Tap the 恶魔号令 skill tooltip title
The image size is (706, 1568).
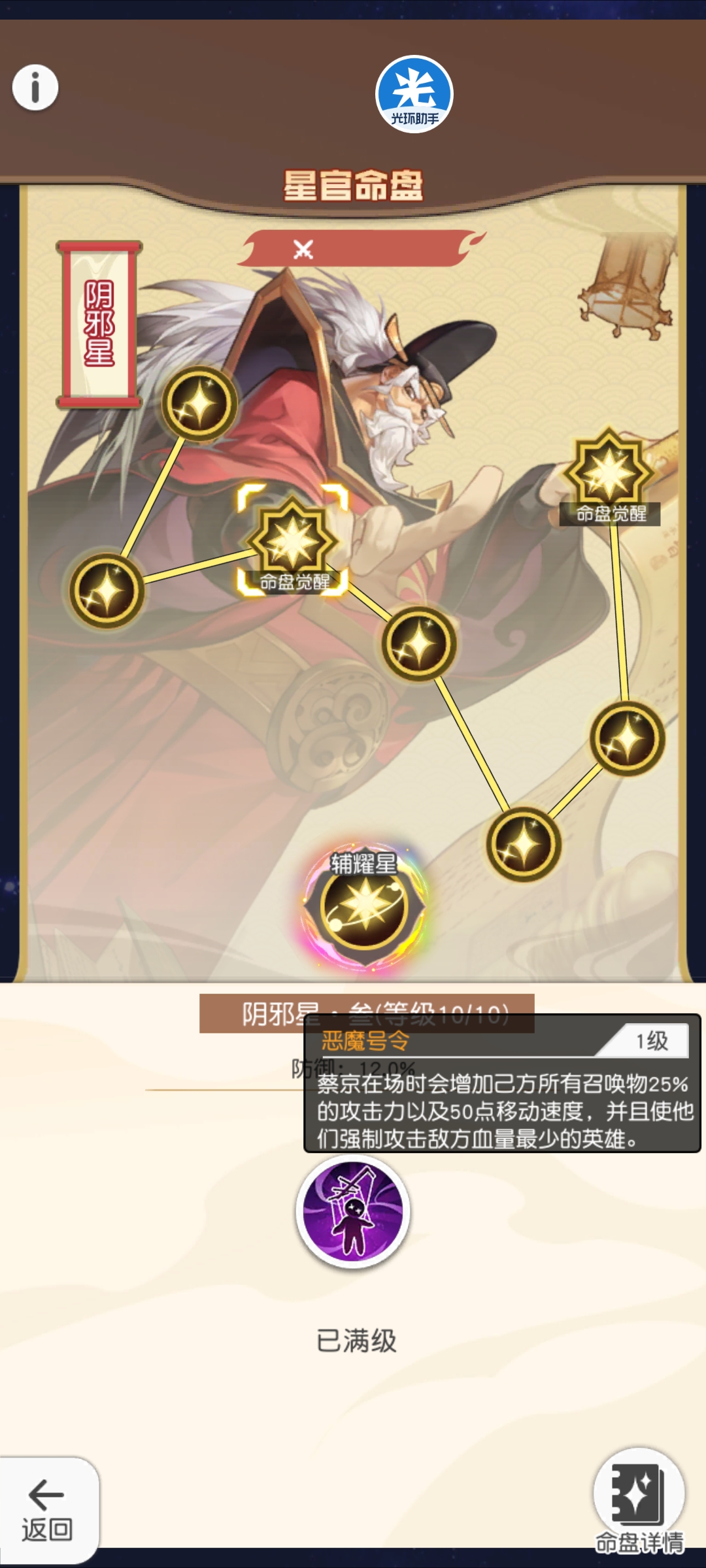365,1040
